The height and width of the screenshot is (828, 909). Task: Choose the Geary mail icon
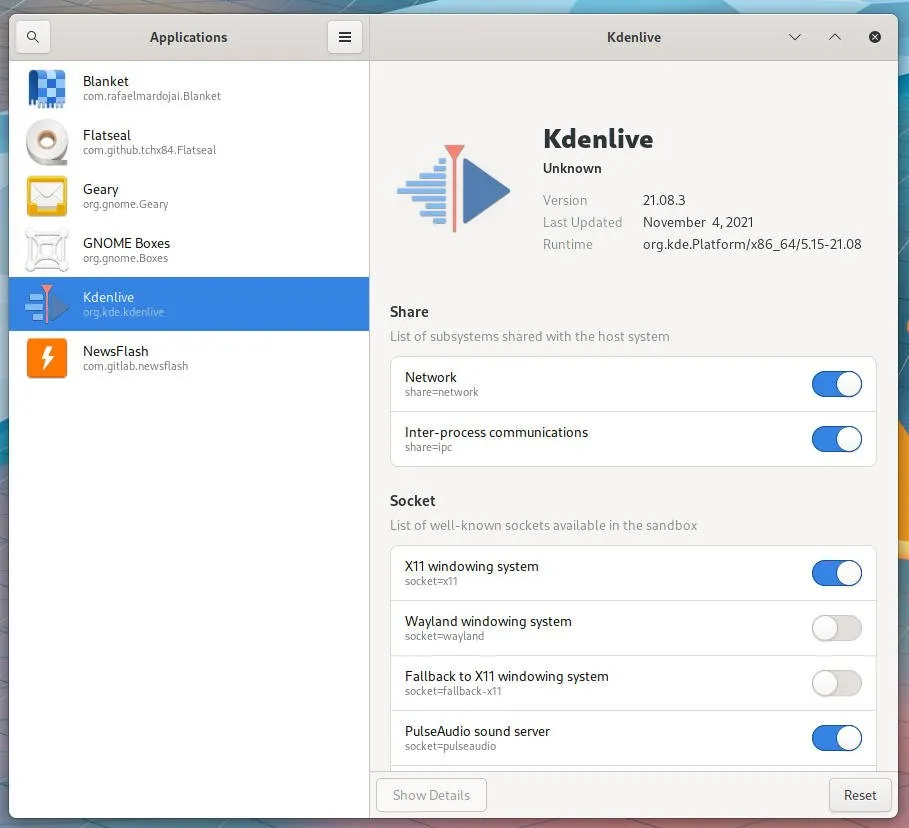pos(47,197)
